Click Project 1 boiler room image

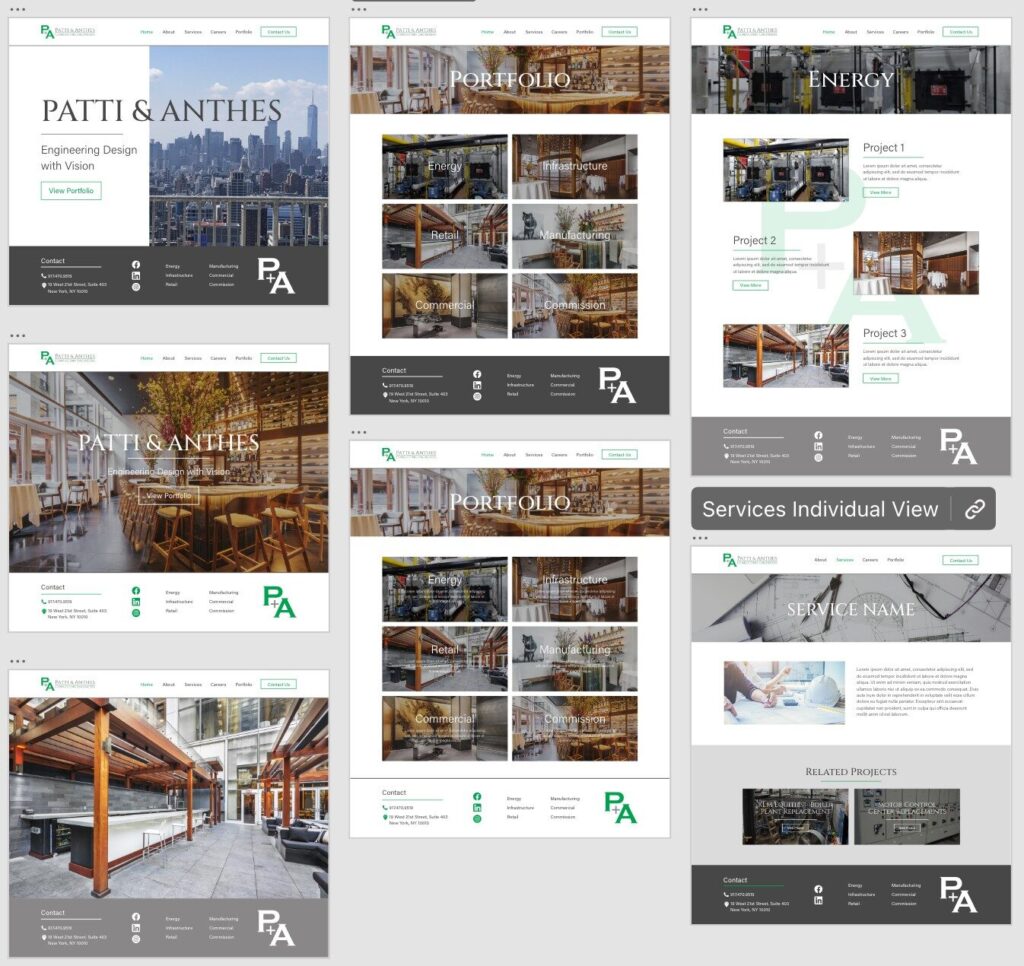tap(785, 170)
